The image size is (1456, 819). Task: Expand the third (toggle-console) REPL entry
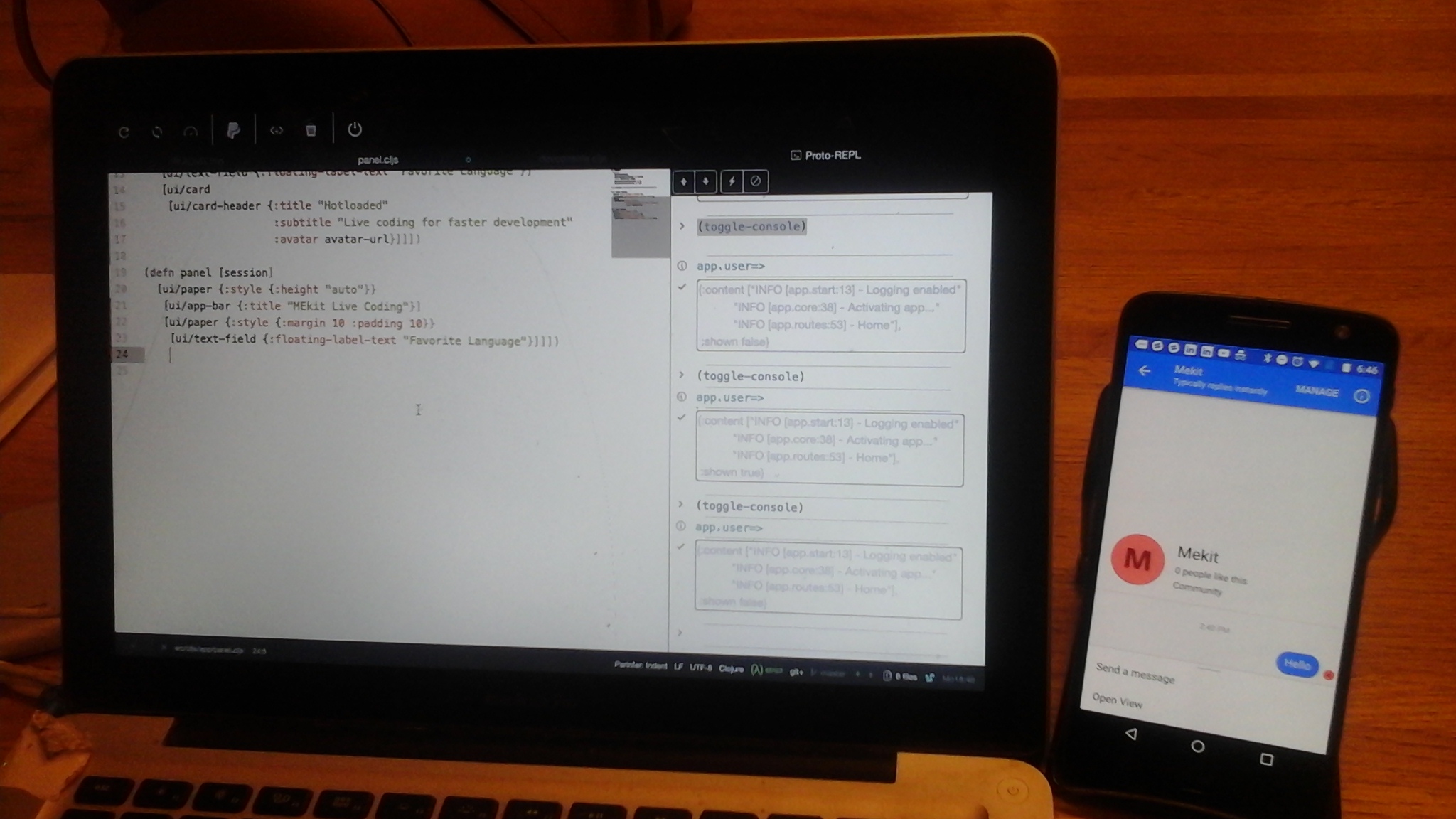coord(680,505)
